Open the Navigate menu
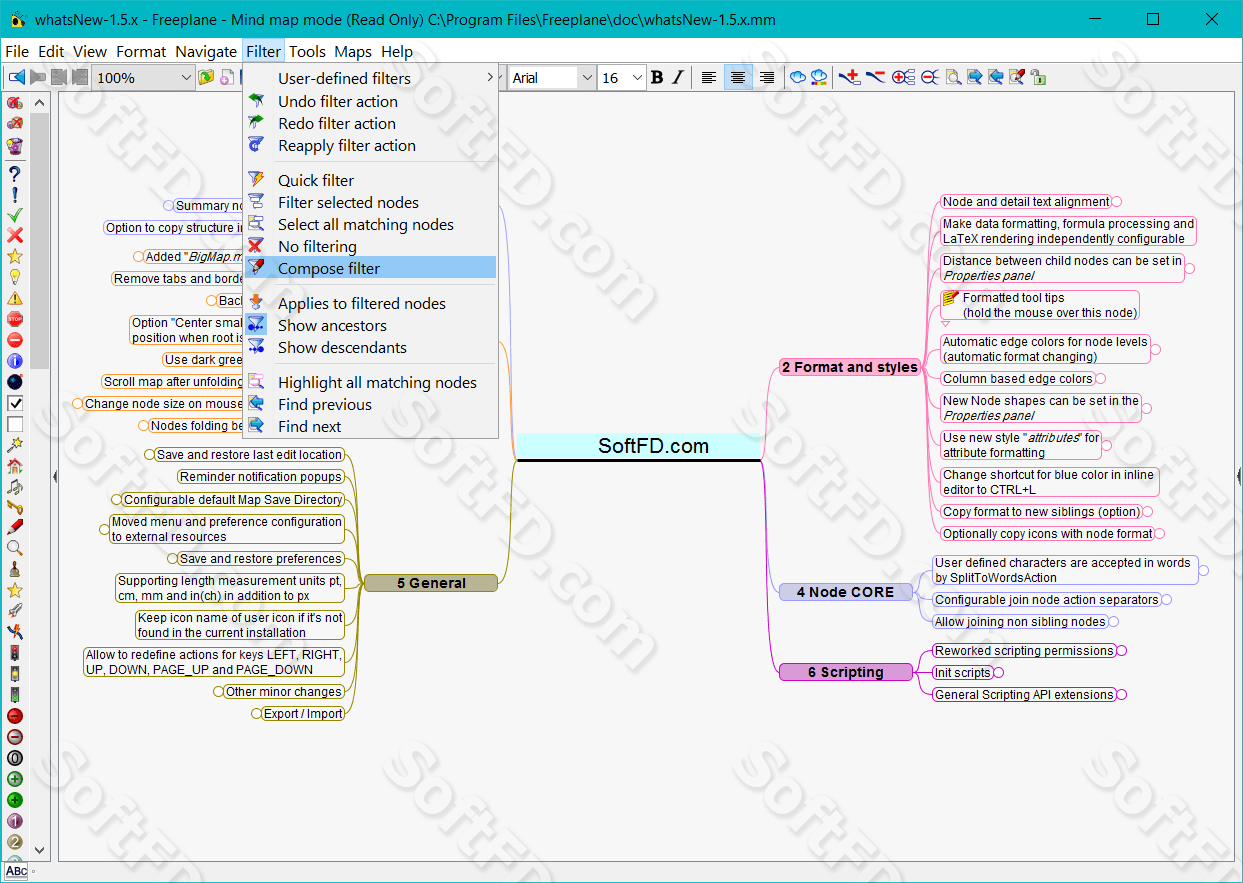This screenshot has width=1243, height=883. [x=206, y=51]
